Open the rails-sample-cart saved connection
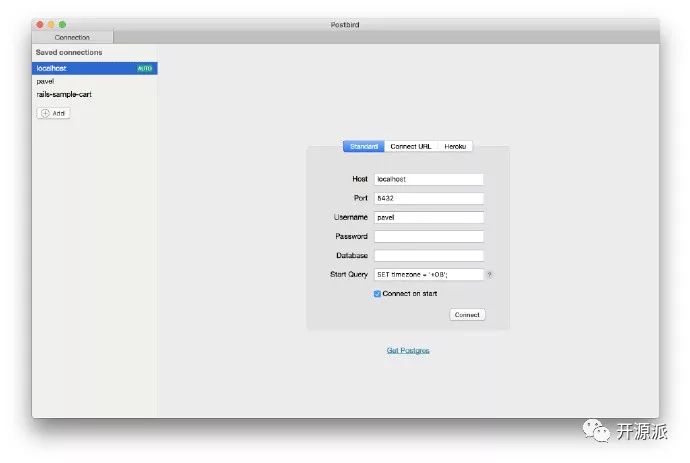The width and height of the screenshot is (690, 463). [94, 94]
